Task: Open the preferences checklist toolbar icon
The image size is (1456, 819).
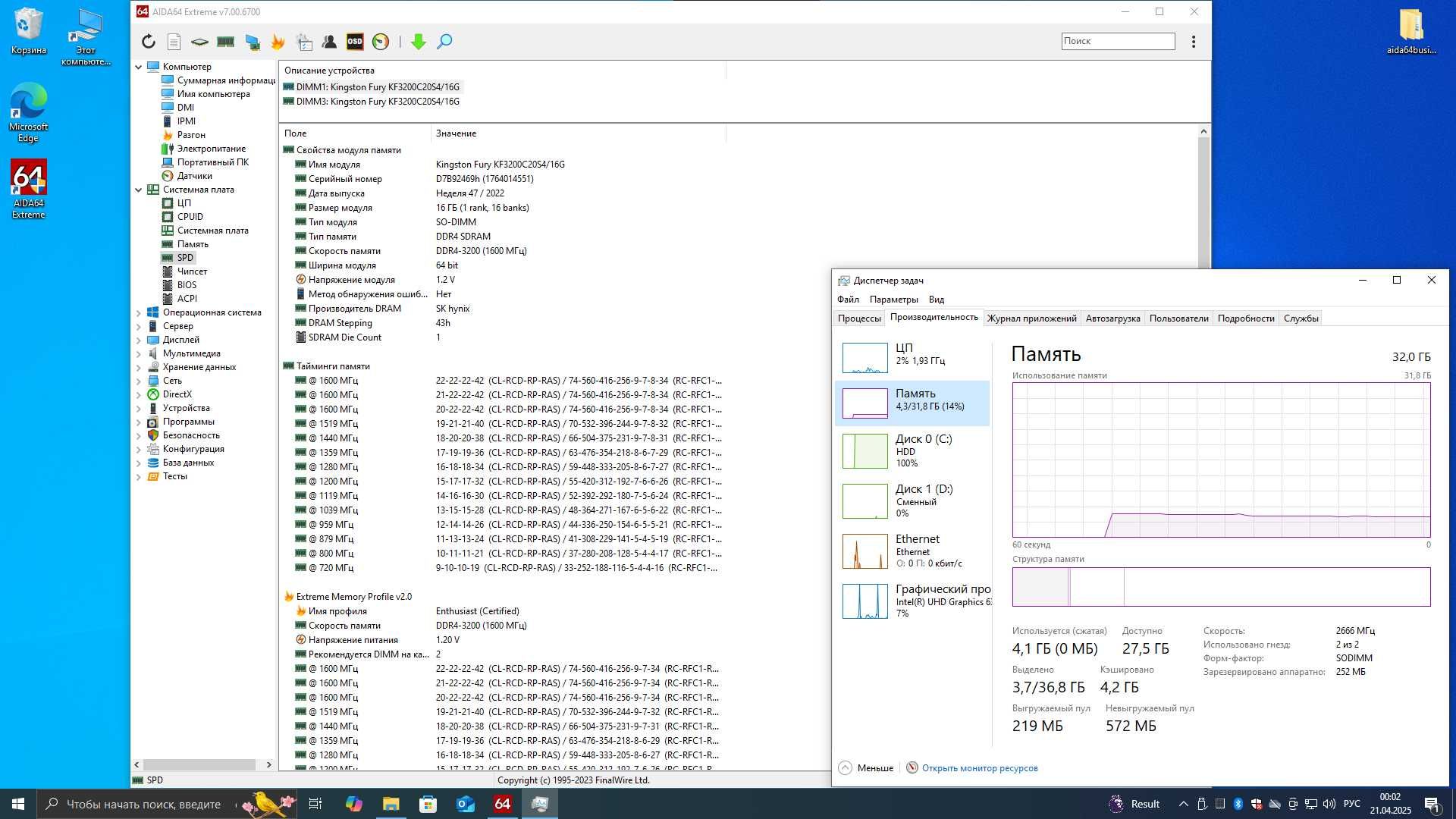Action: pyautogui.click(x=304, y=42)
